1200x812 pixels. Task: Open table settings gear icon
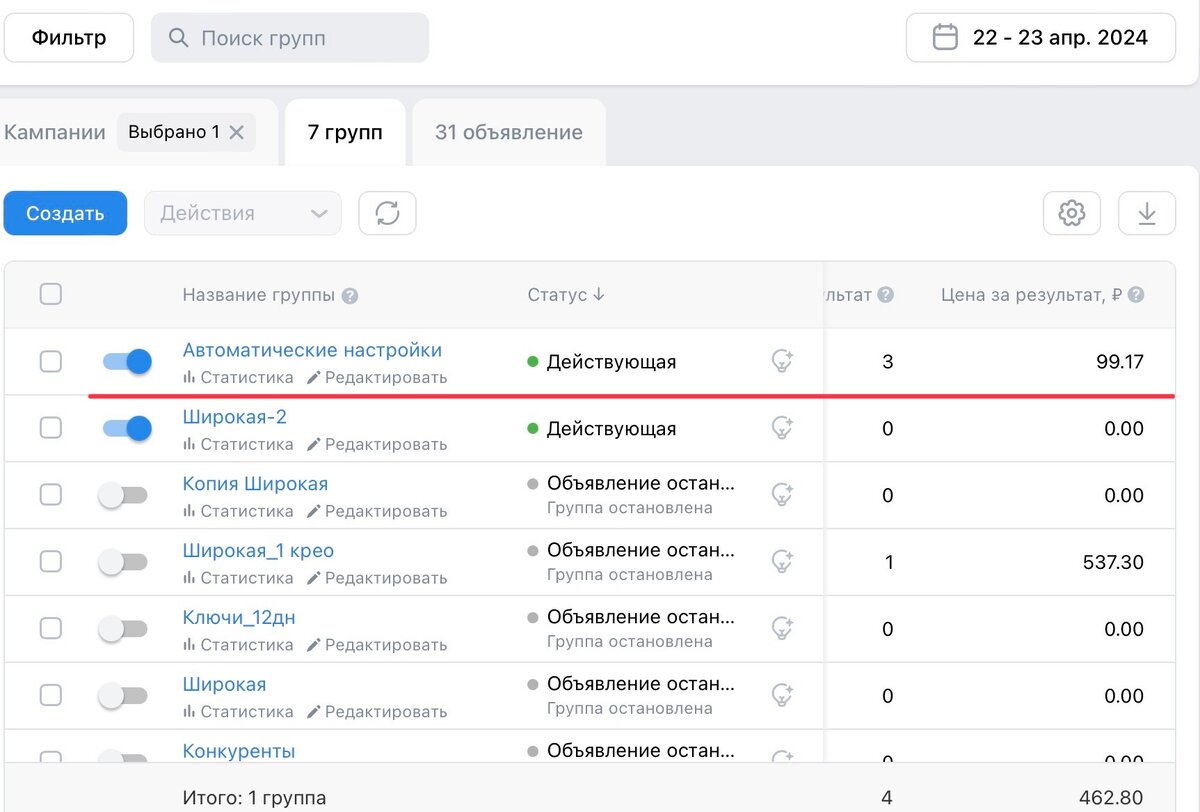click(x=1071, y=213)
